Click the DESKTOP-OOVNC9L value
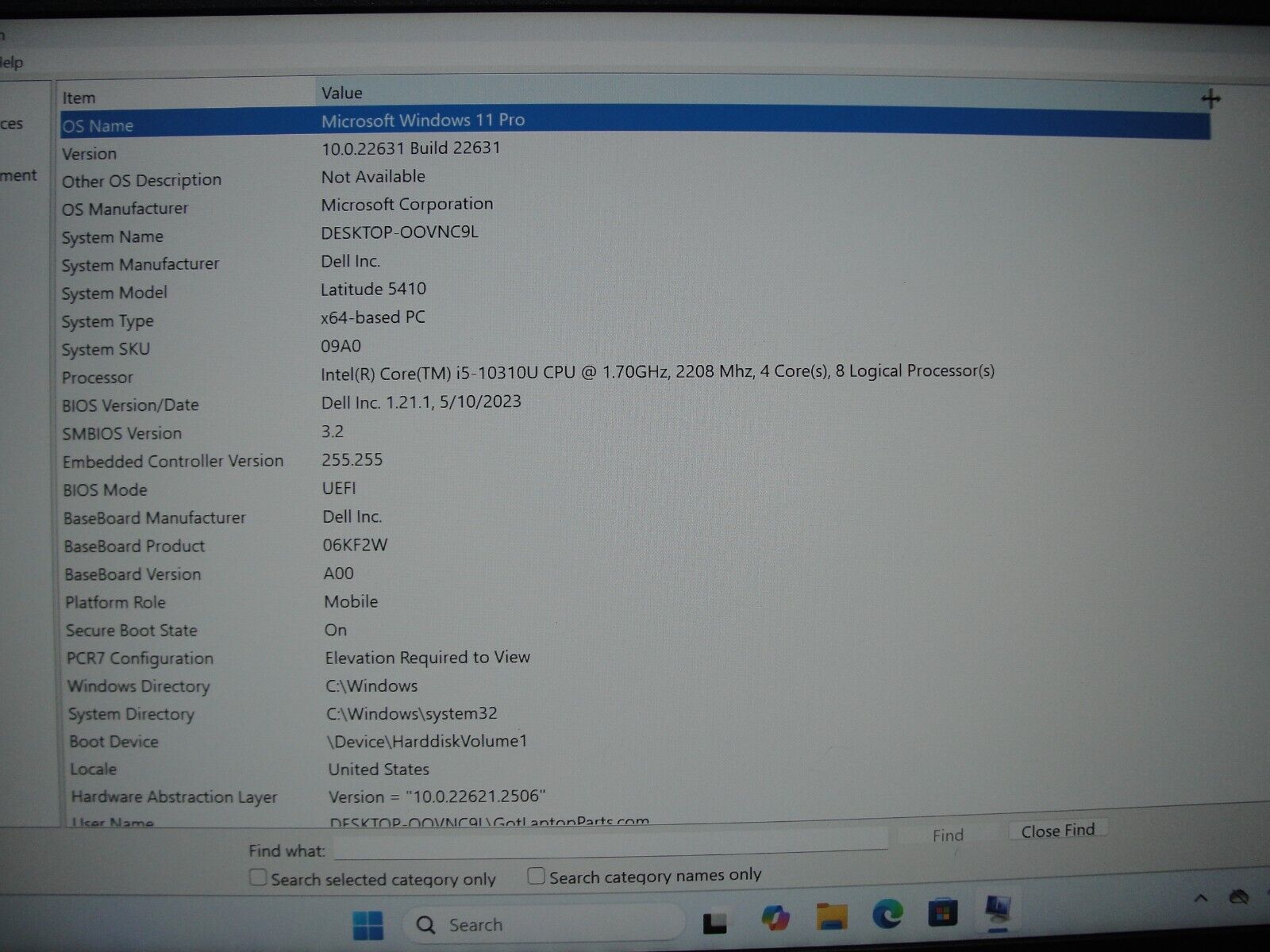 pos(399,232)
